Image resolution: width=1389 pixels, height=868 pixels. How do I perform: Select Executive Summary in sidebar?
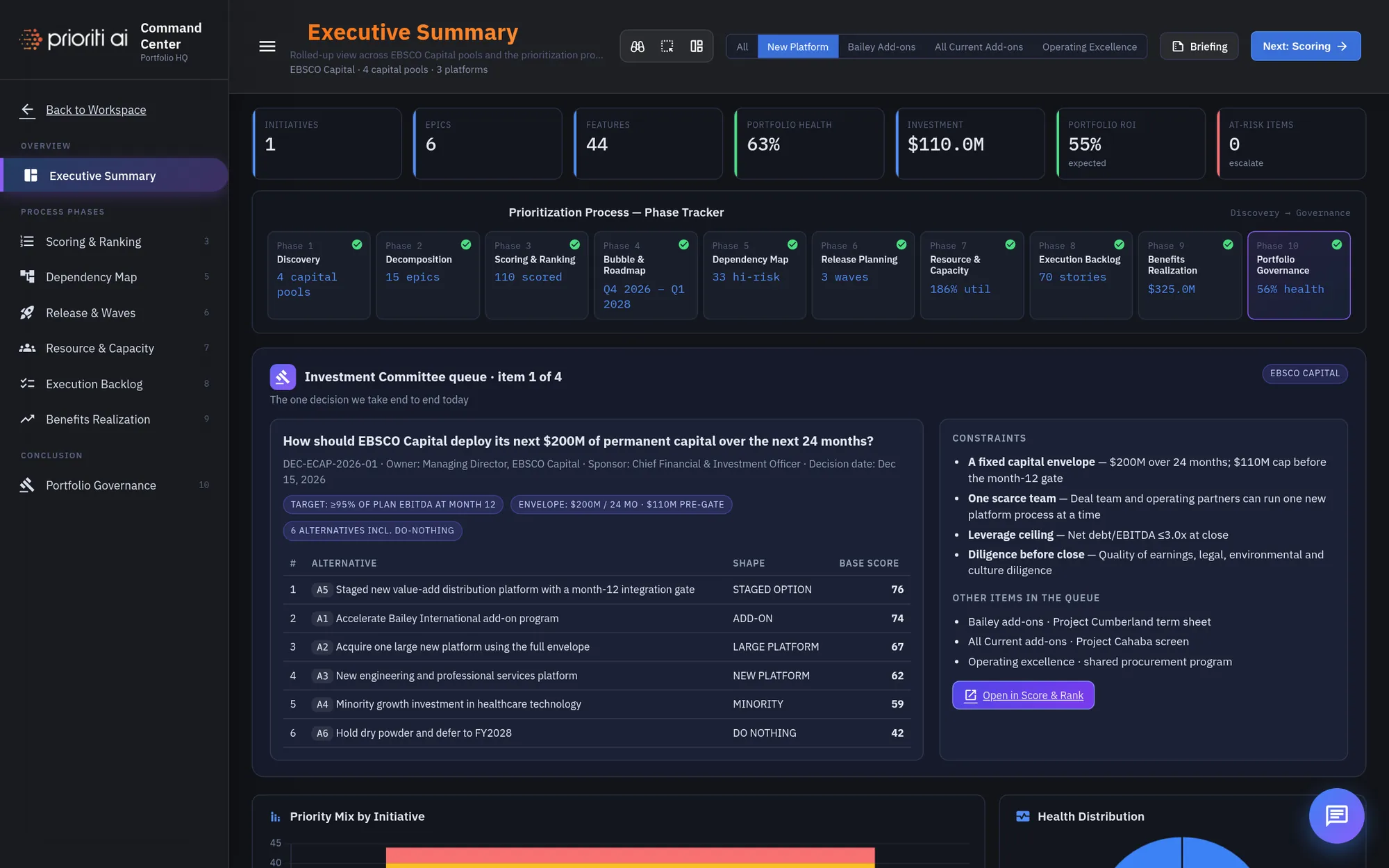pyautogui.click(x=115, y=175)
